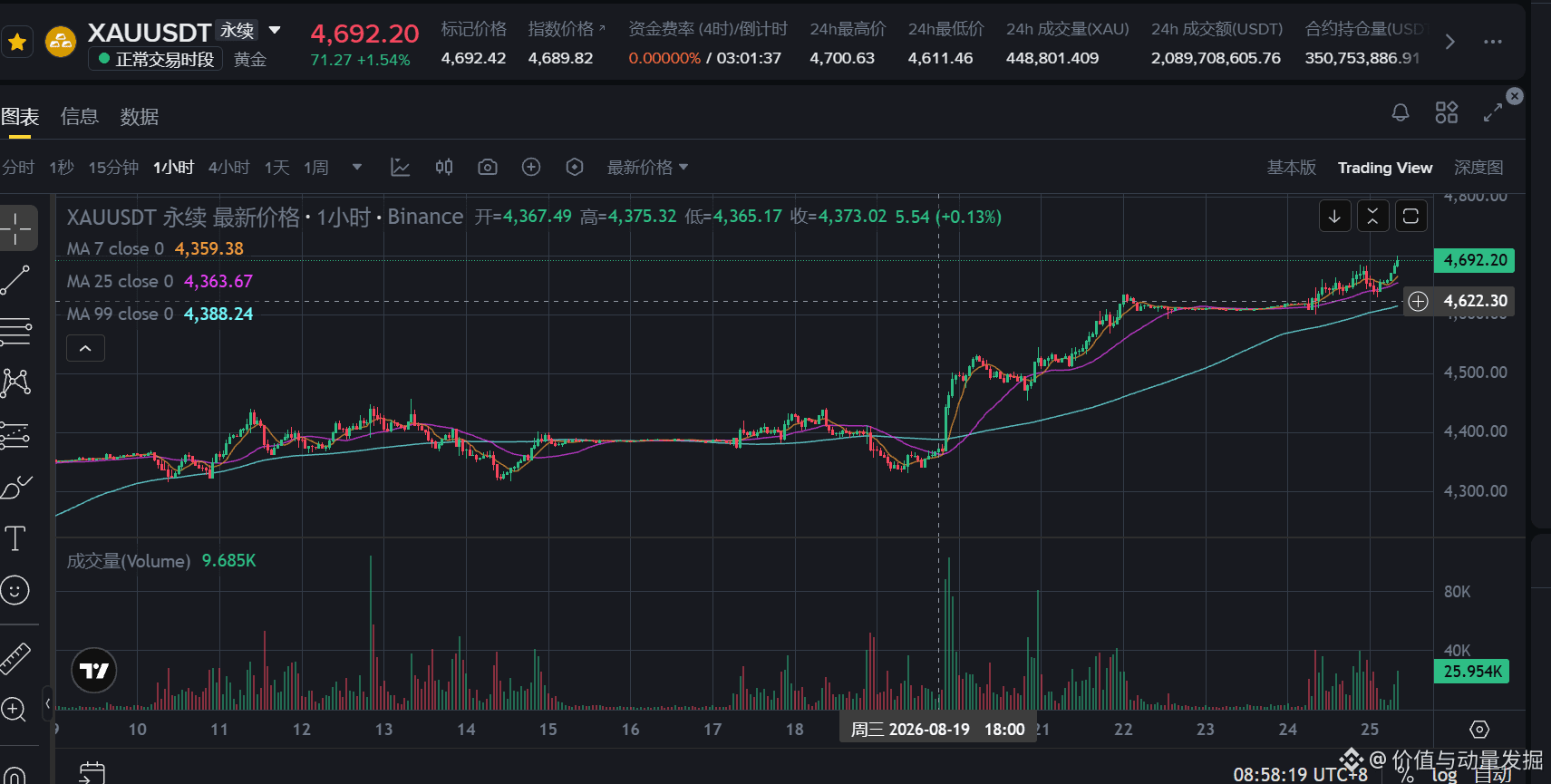The image size is (1551, 784).
Task: Select the 4小时 timeframe
Action: coord(228,168)
